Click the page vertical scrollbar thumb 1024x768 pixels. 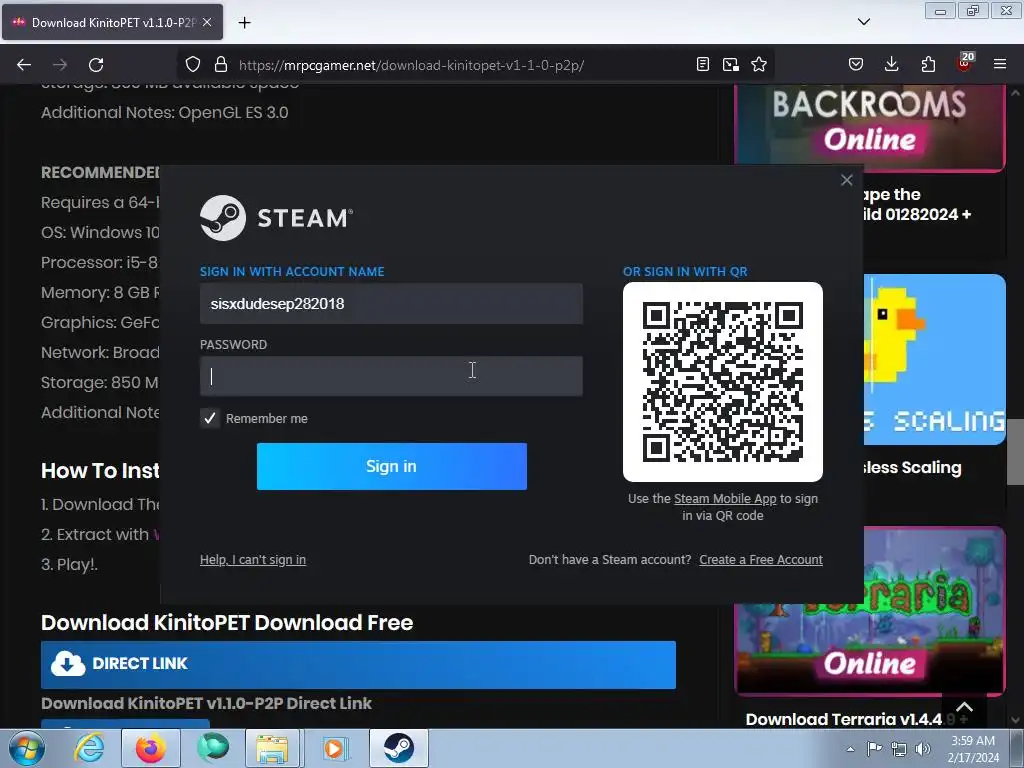pyautogui.click(x=1015, y=451)
